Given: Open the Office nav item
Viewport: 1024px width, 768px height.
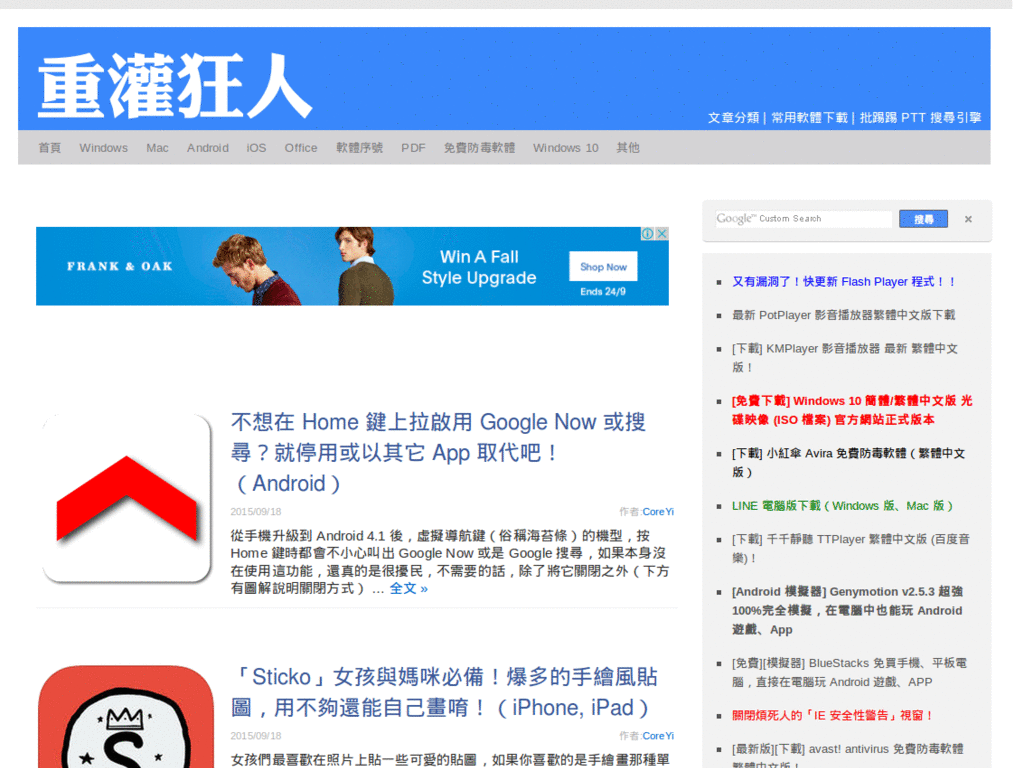Looking at the screenshot, I should pyautogui.click(x=300, y=148).
